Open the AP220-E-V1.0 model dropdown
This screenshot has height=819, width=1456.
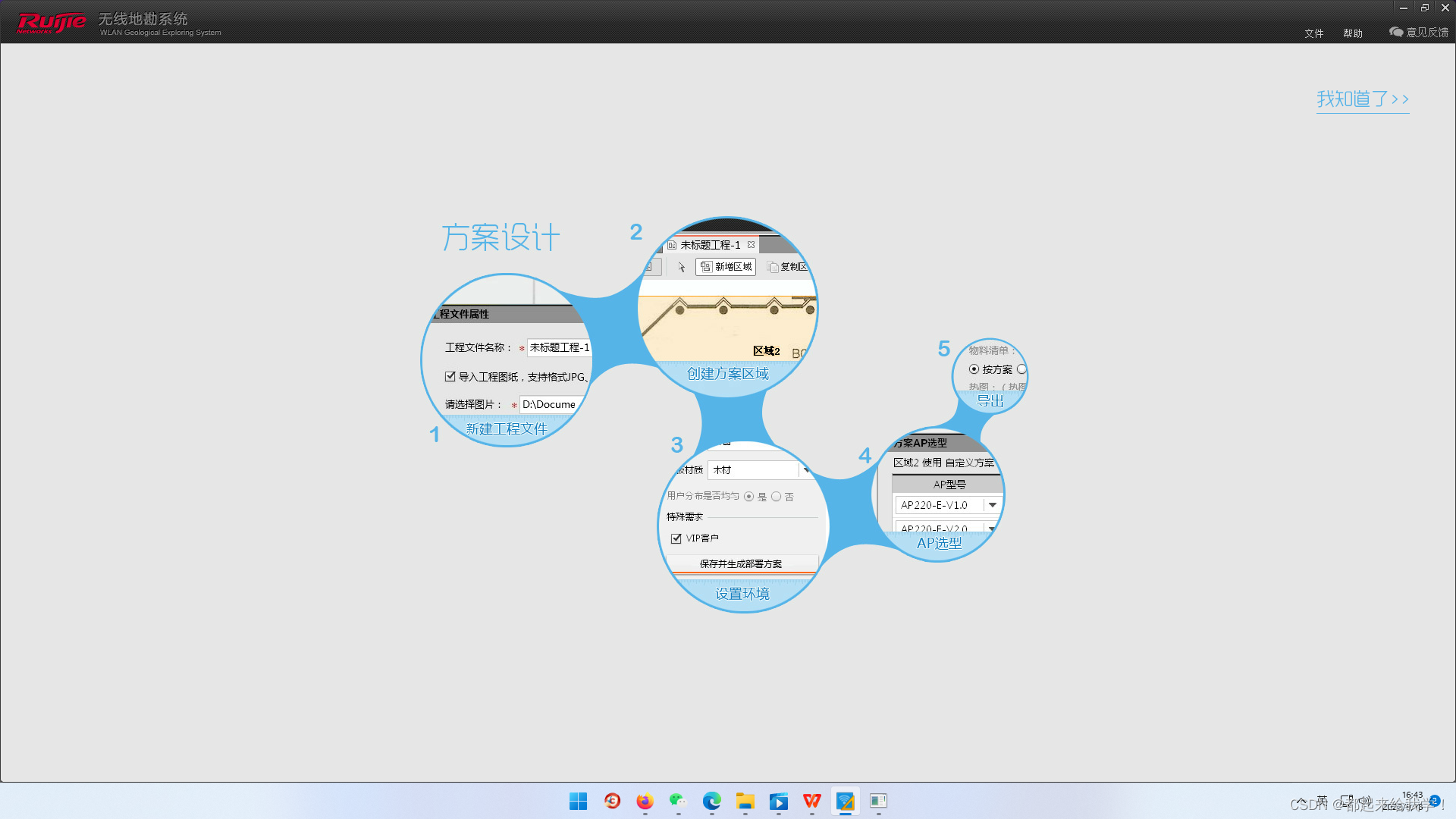(992, 505)
